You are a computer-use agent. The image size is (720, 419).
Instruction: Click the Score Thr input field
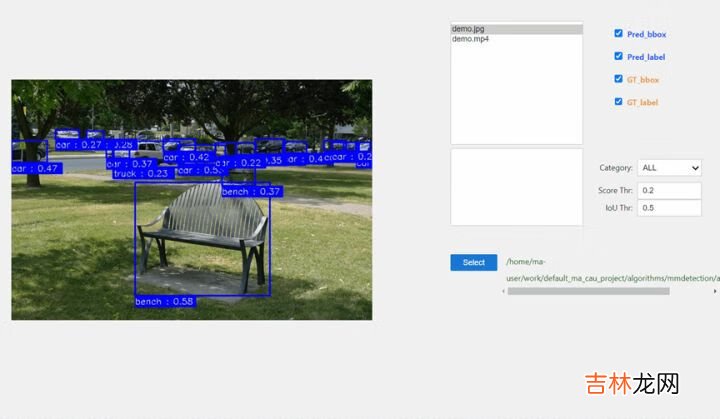[x=669, y=190]
